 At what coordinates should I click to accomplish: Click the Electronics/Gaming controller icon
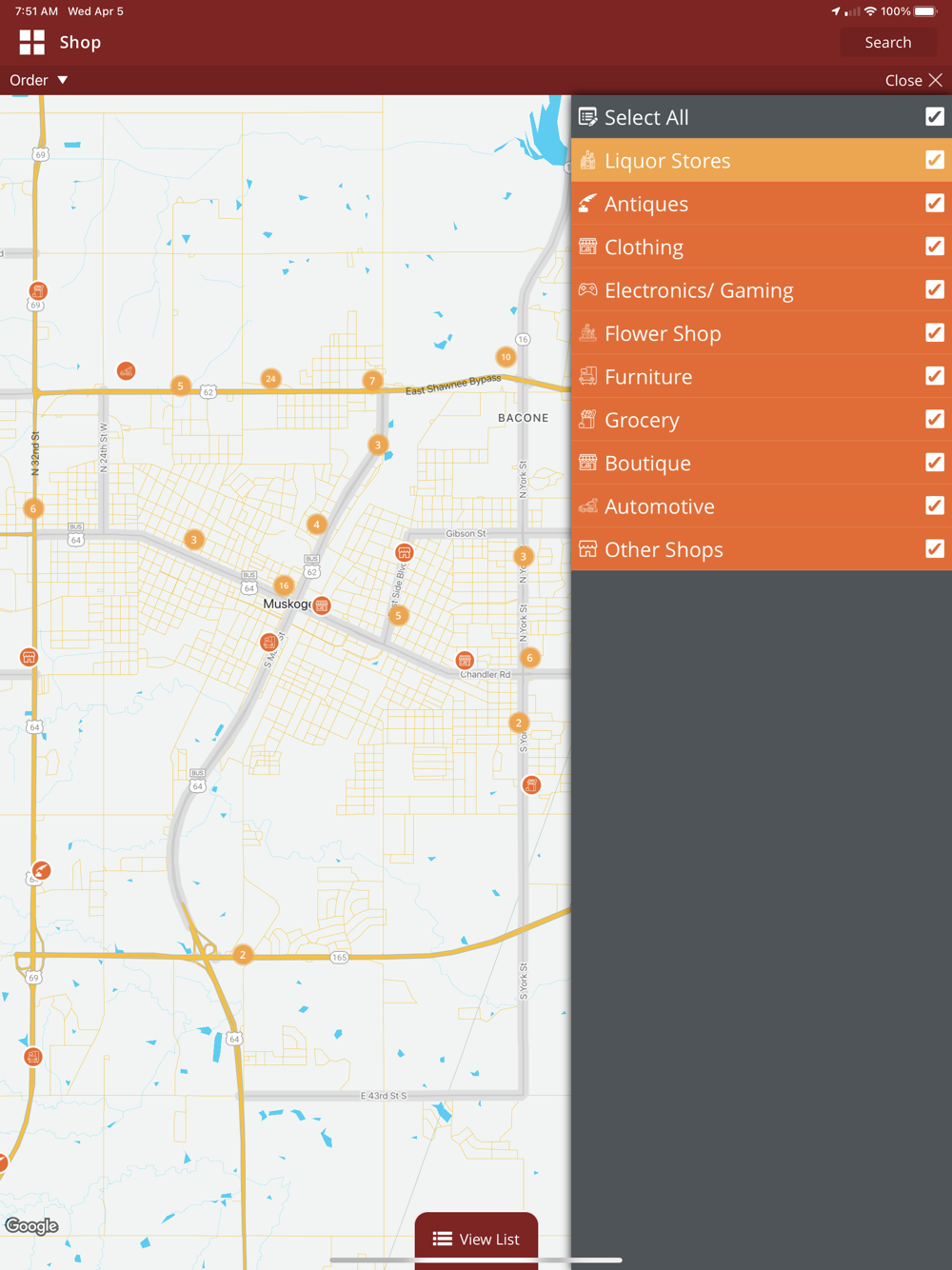pos(588,289)
